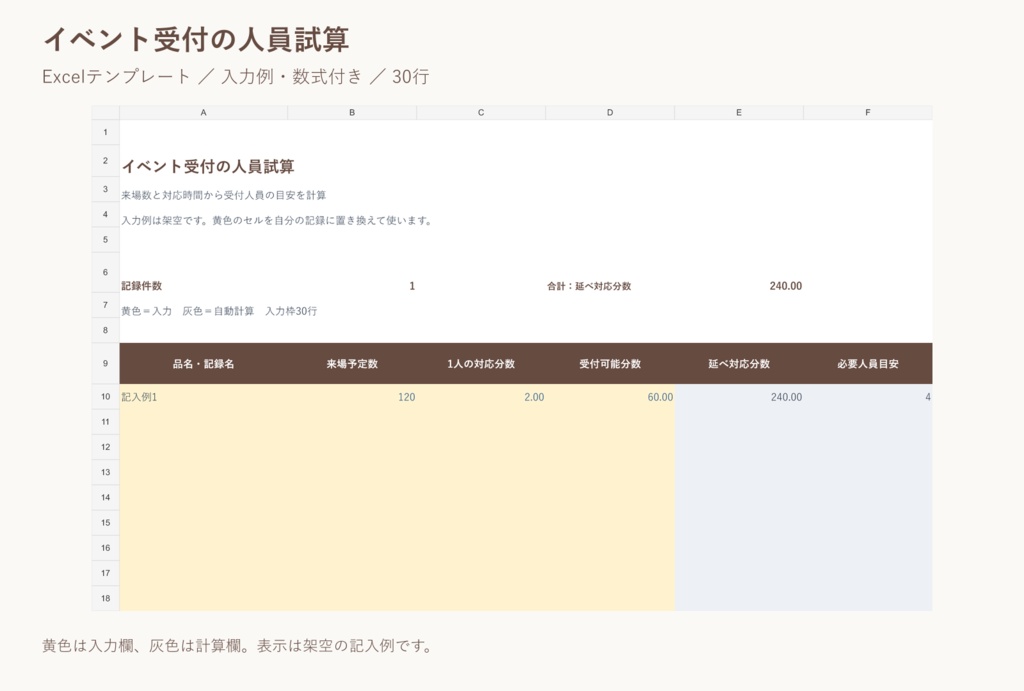Click the caption 黄色は入力欄、灰色は計算欄
Viewport: 1024px width, 691px height.
237,646
